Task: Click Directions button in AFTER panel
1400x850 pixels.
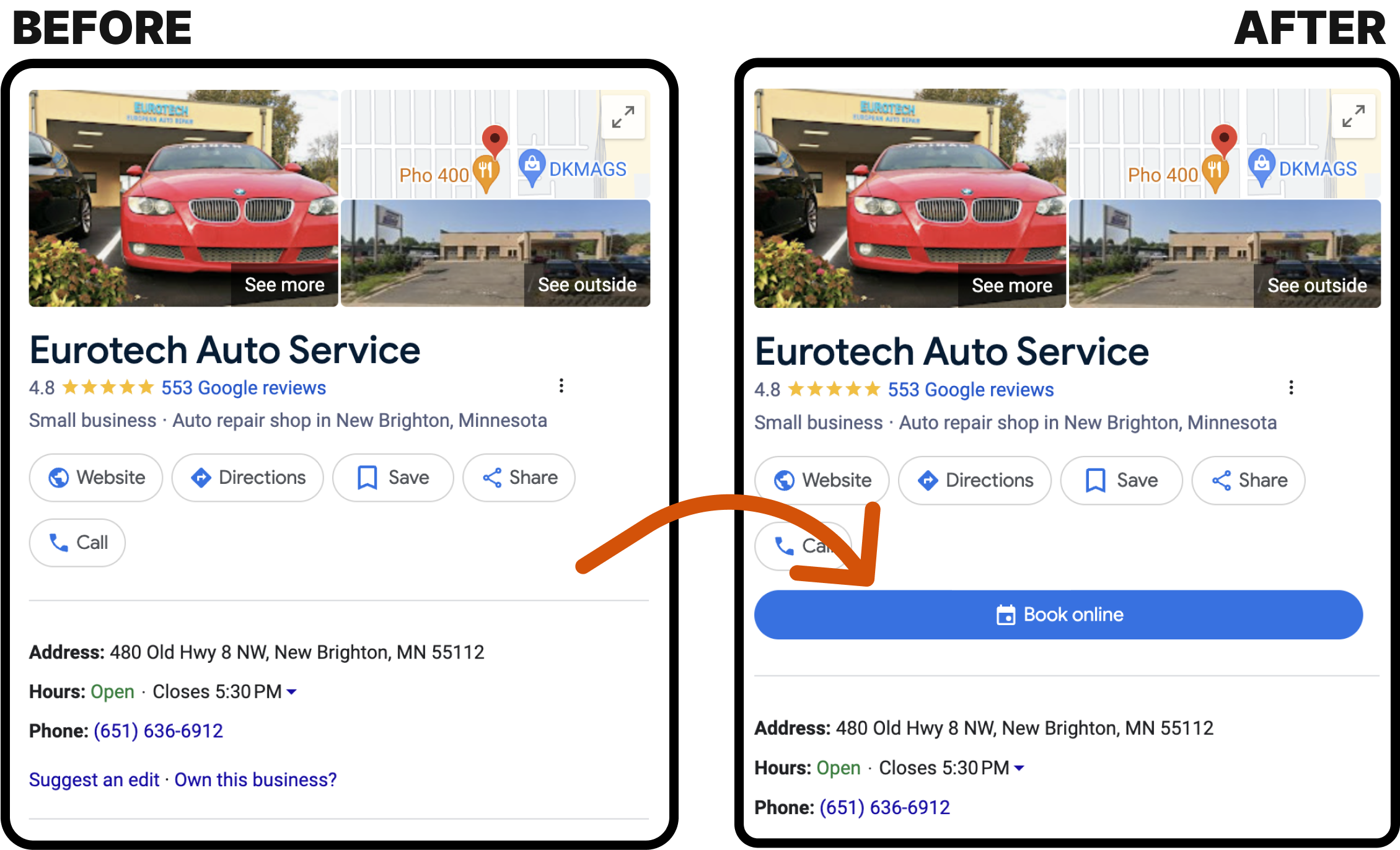Action: (975, 481)
